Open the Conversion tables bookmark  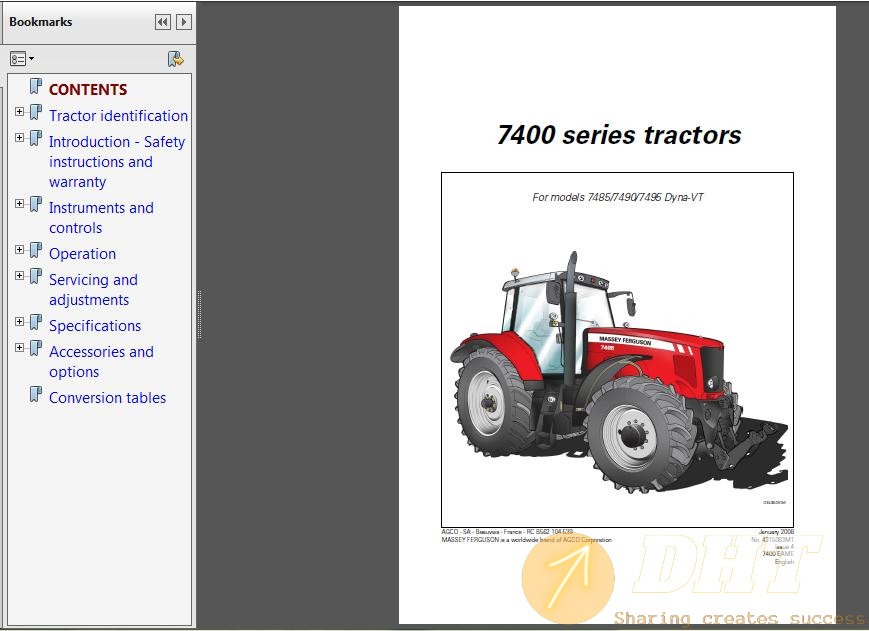click(108, 398)
